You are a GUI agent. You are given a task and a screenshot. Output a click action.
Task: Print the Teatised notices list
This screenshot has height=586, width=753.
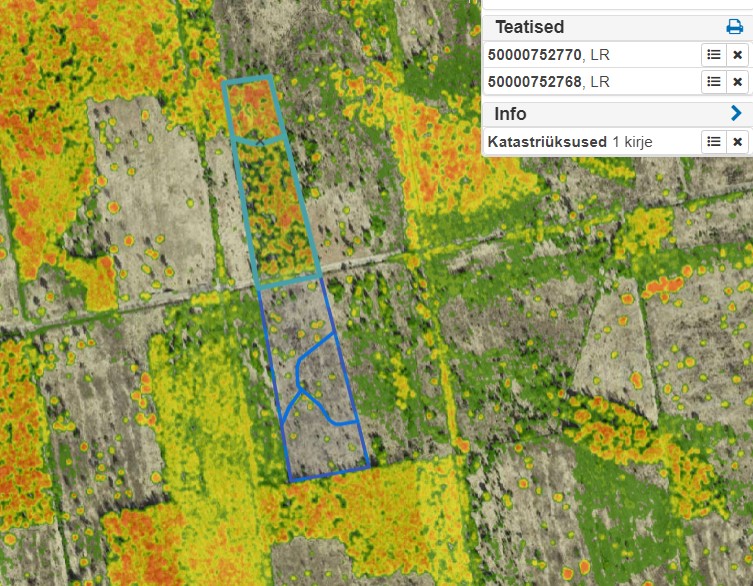(734, 26)
